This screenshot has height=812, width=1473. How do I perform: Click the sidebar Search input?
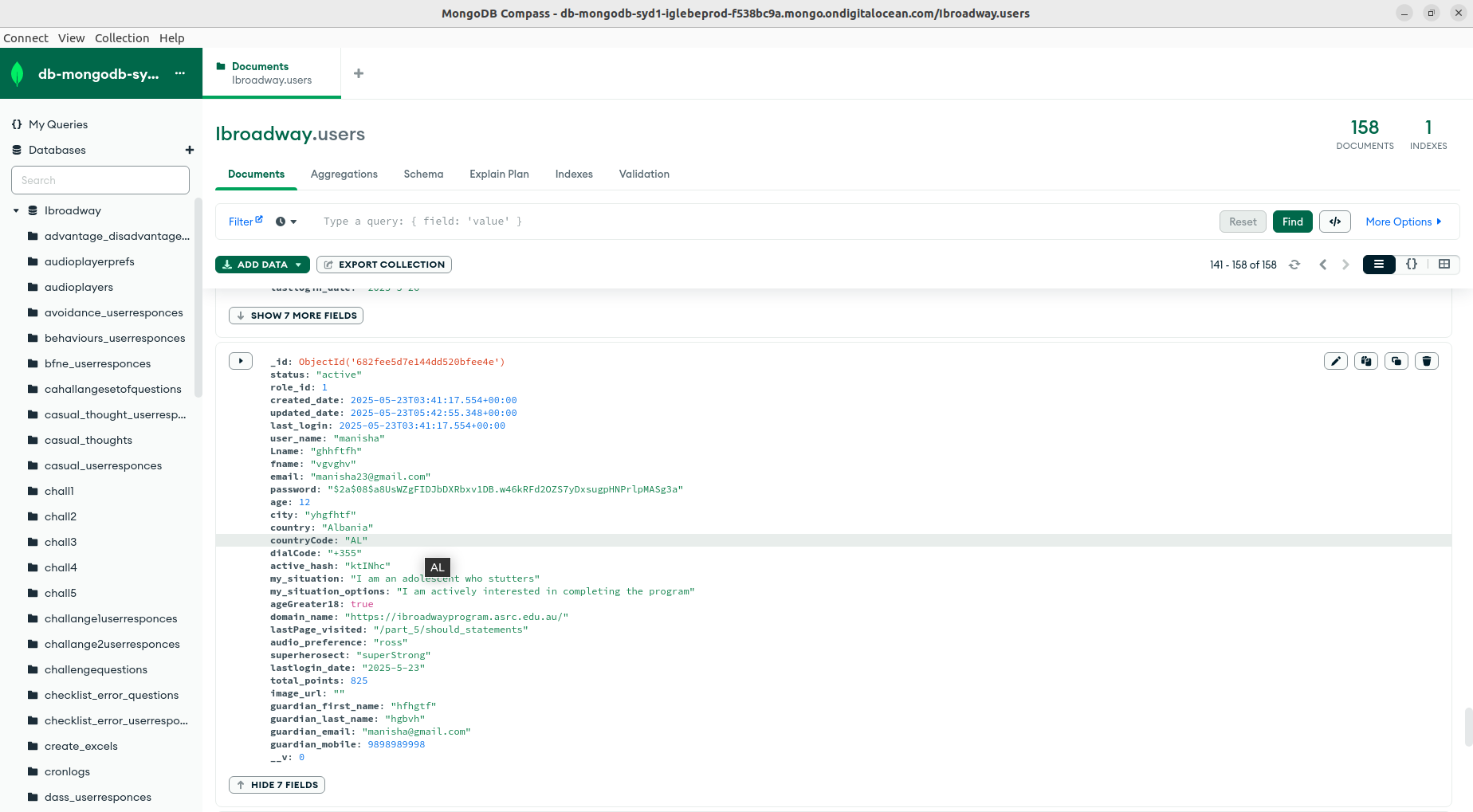100,180
